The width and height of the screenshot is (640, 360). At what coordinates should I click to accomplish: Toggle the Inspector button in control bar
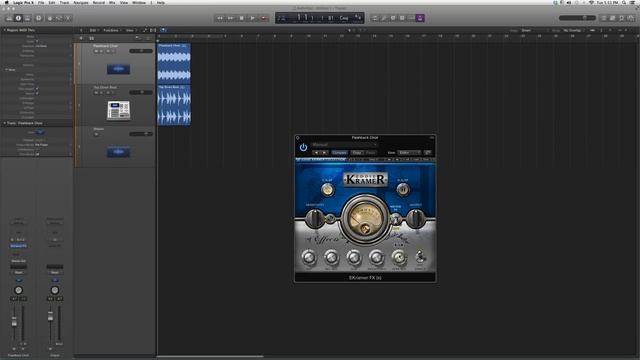click(x=18, y=18)
